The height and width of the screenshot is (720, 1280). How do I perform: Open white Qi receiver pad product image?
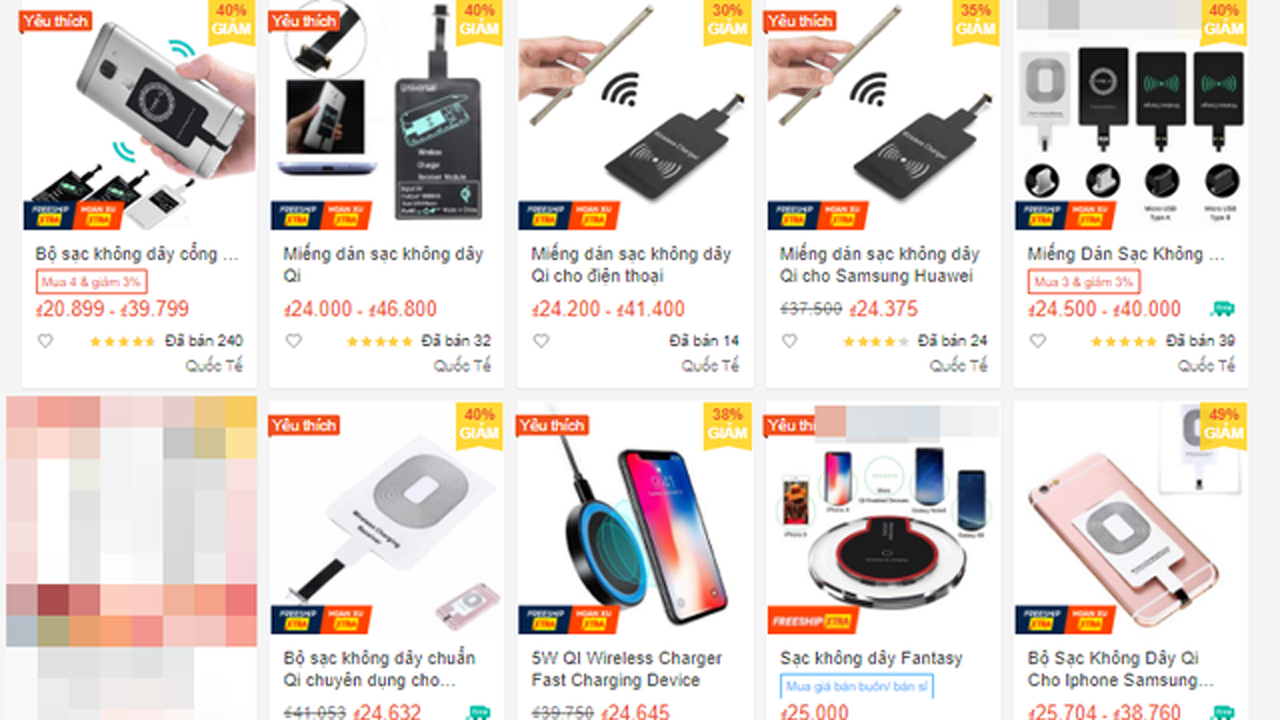point(386,518)
